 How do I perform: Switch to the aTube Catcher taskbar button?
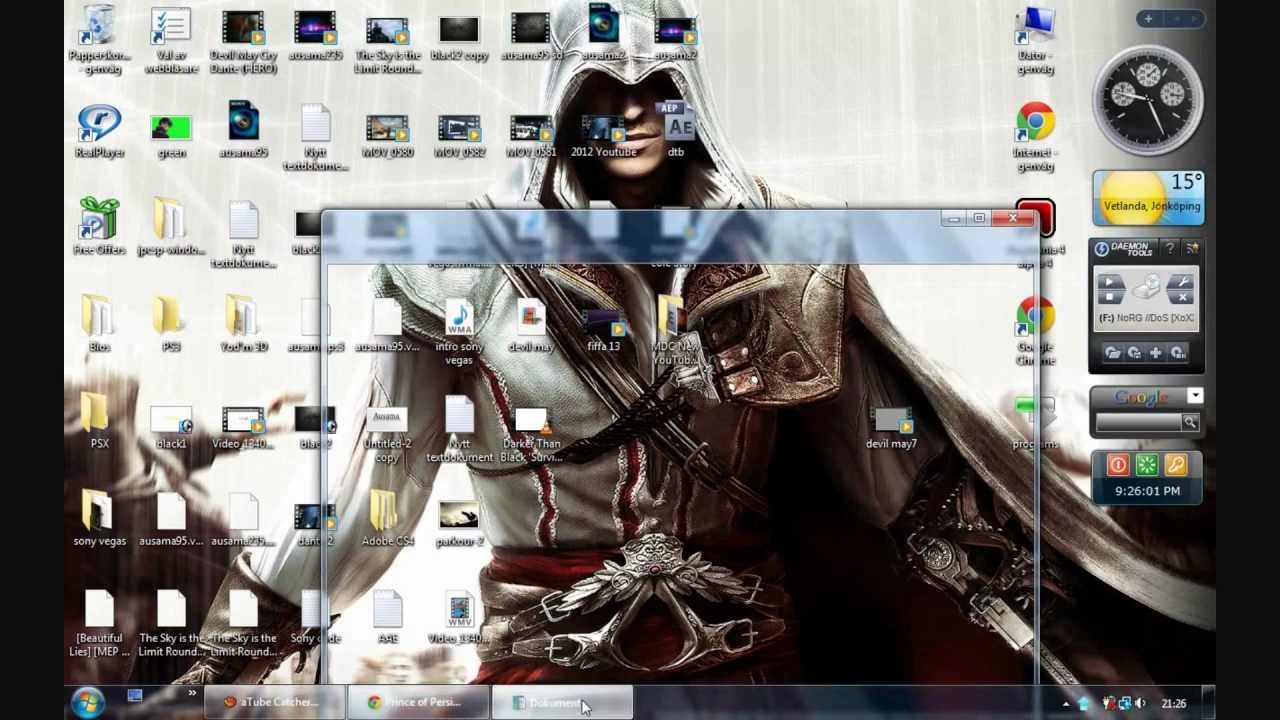coord(275,703)
